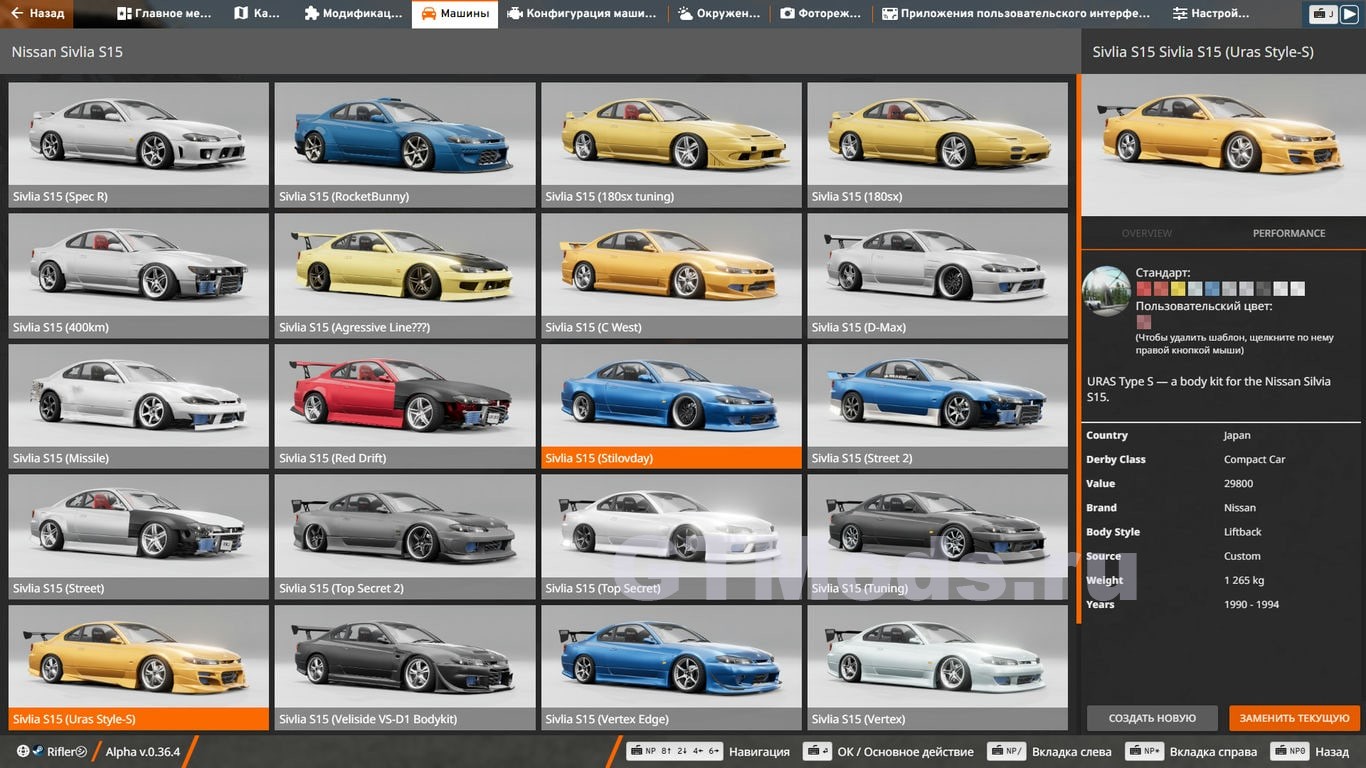Open the Настройки tab
Viewport: 1366px width, 768px height.
(x=1211, y=14)
